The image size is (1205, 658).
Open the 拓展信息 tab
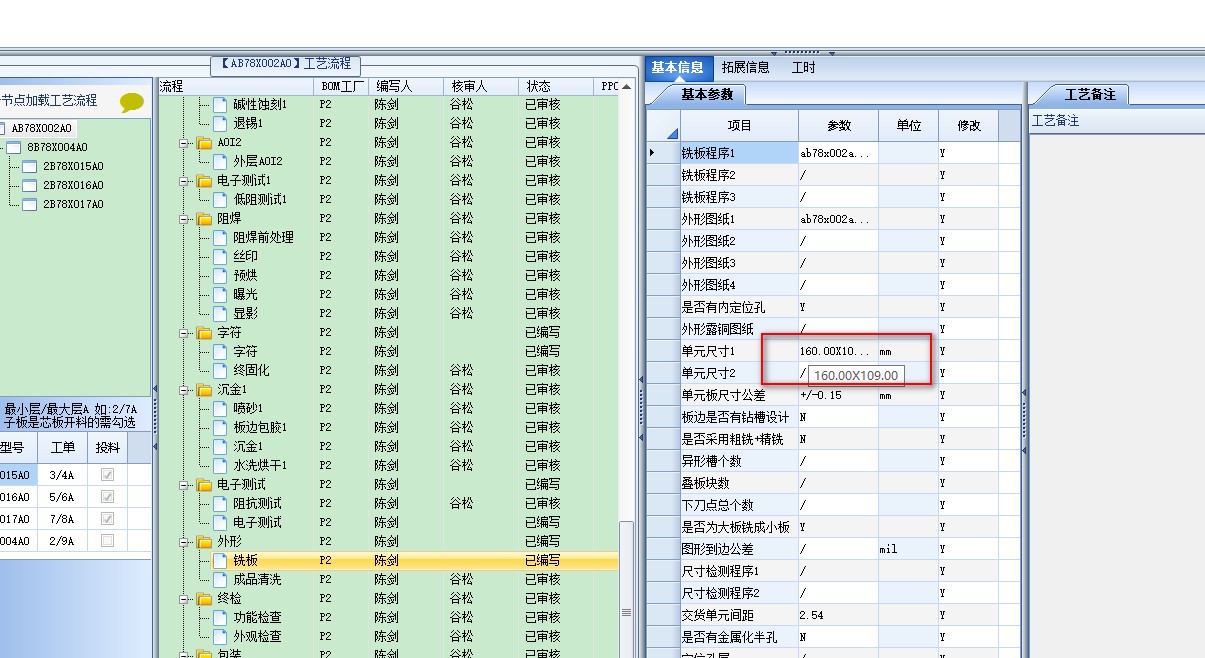tap(745, 68)
